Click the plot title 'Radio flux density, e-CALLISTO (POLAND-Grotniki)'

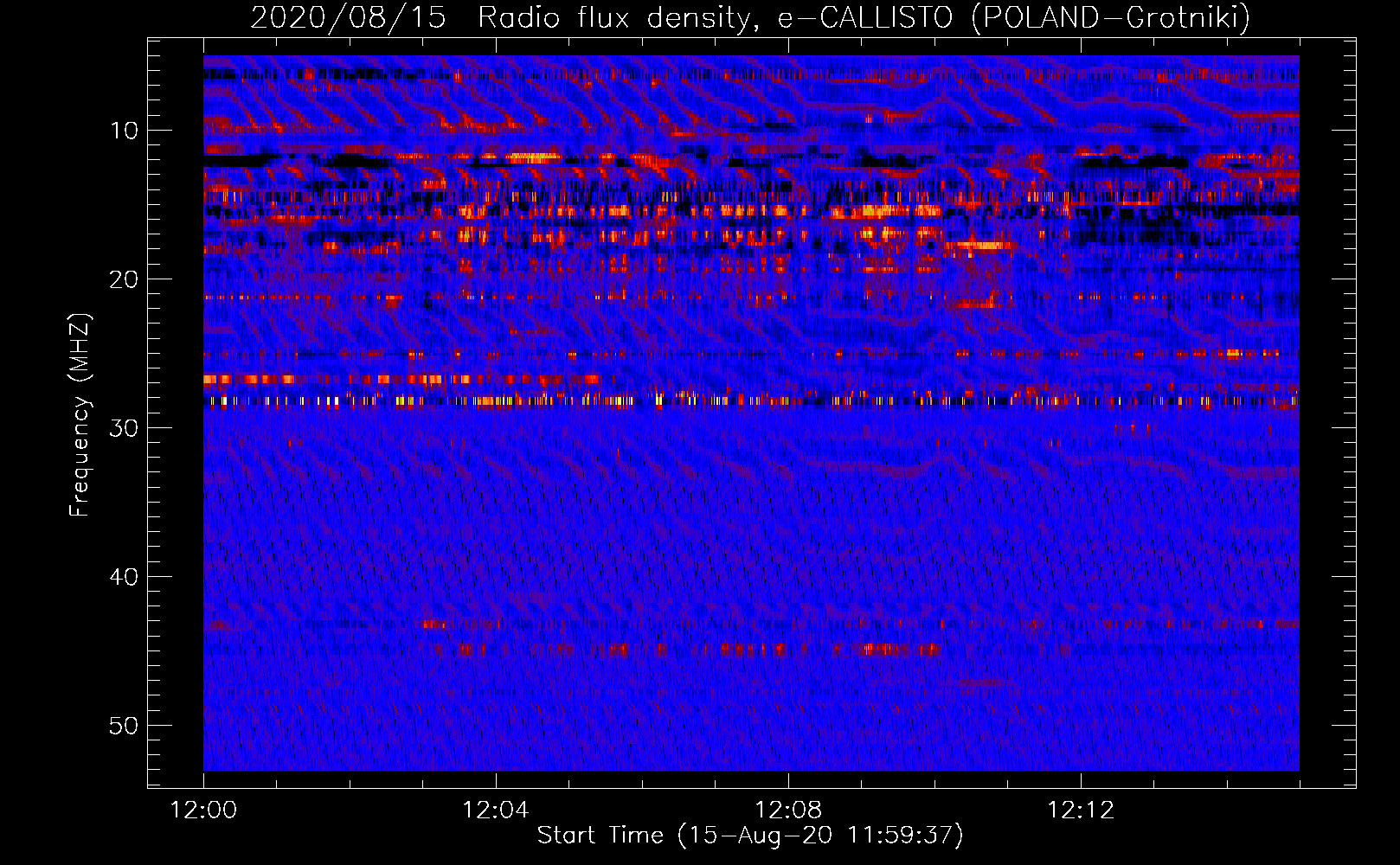pyautogui.click(x=864, y=17)
